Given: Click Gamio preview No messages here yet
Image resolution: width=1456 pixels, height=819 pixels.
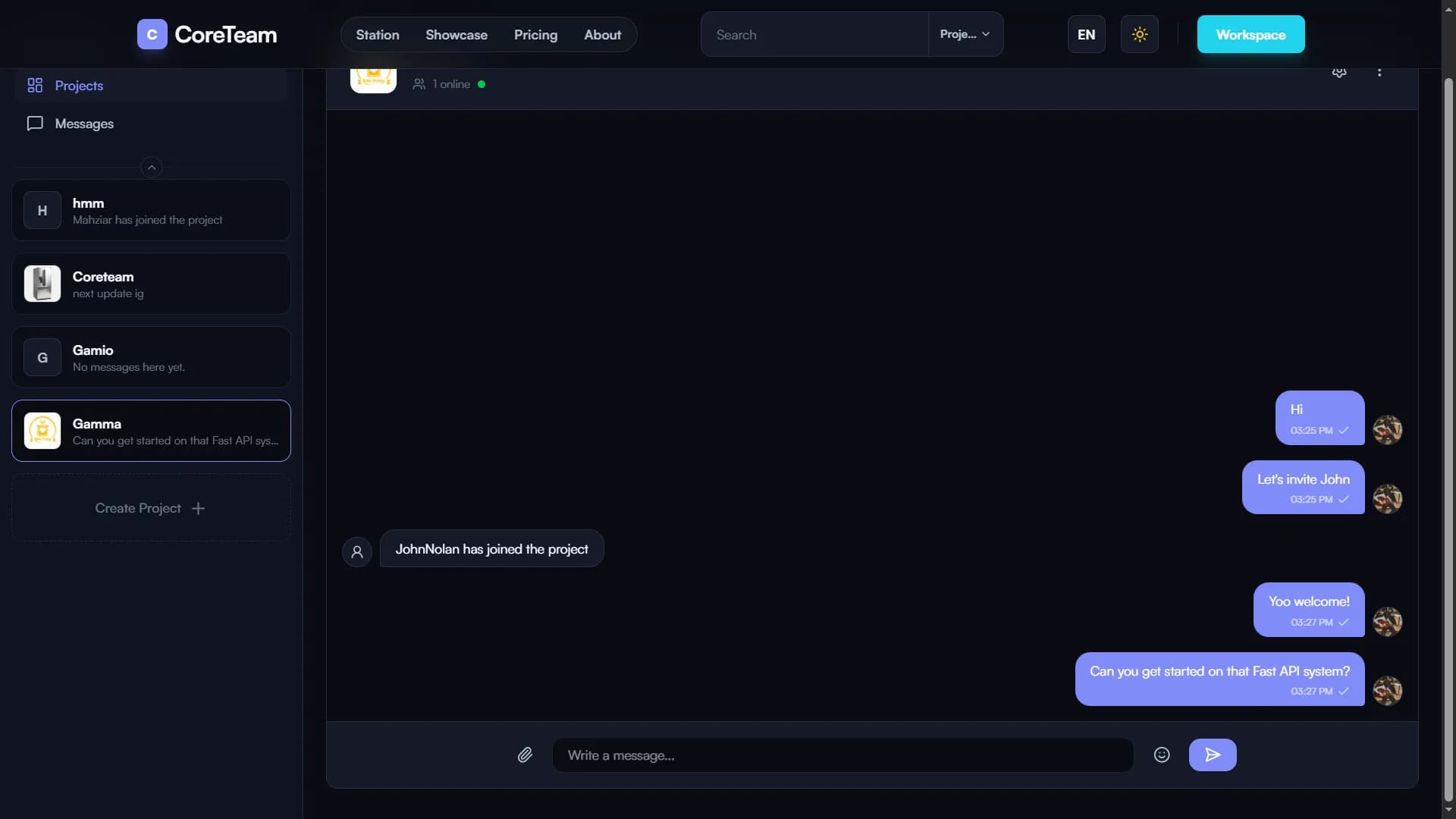Looking at the screenshot, I should (x=128, y=367).
